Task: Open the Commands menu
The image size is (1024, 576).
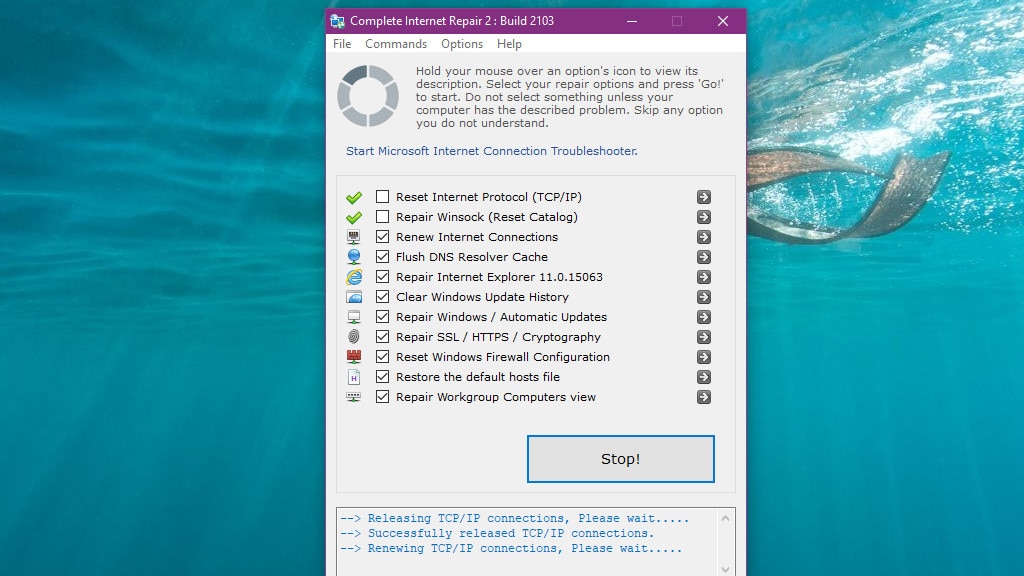Action: point(396,44)
